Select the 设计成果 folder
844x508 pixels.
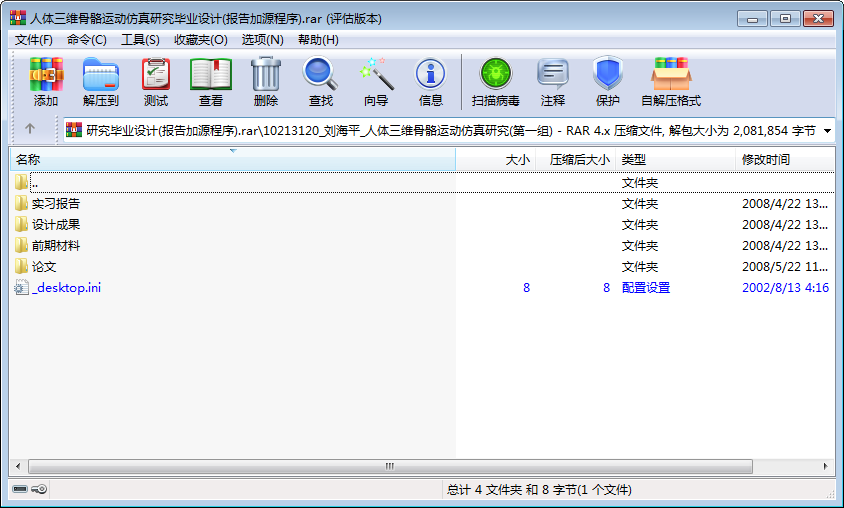pos(56,225)
